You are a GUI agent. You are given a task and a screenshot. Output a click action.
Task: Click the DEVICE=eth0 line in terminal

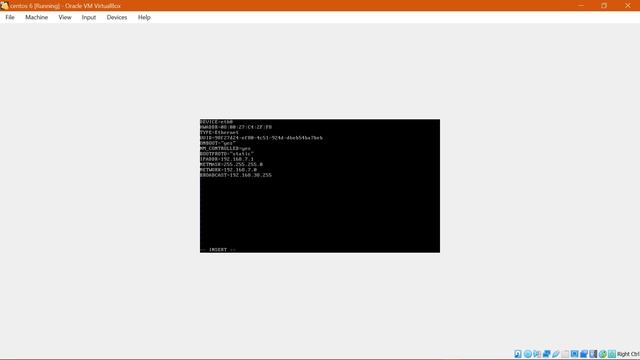(216, 122)
